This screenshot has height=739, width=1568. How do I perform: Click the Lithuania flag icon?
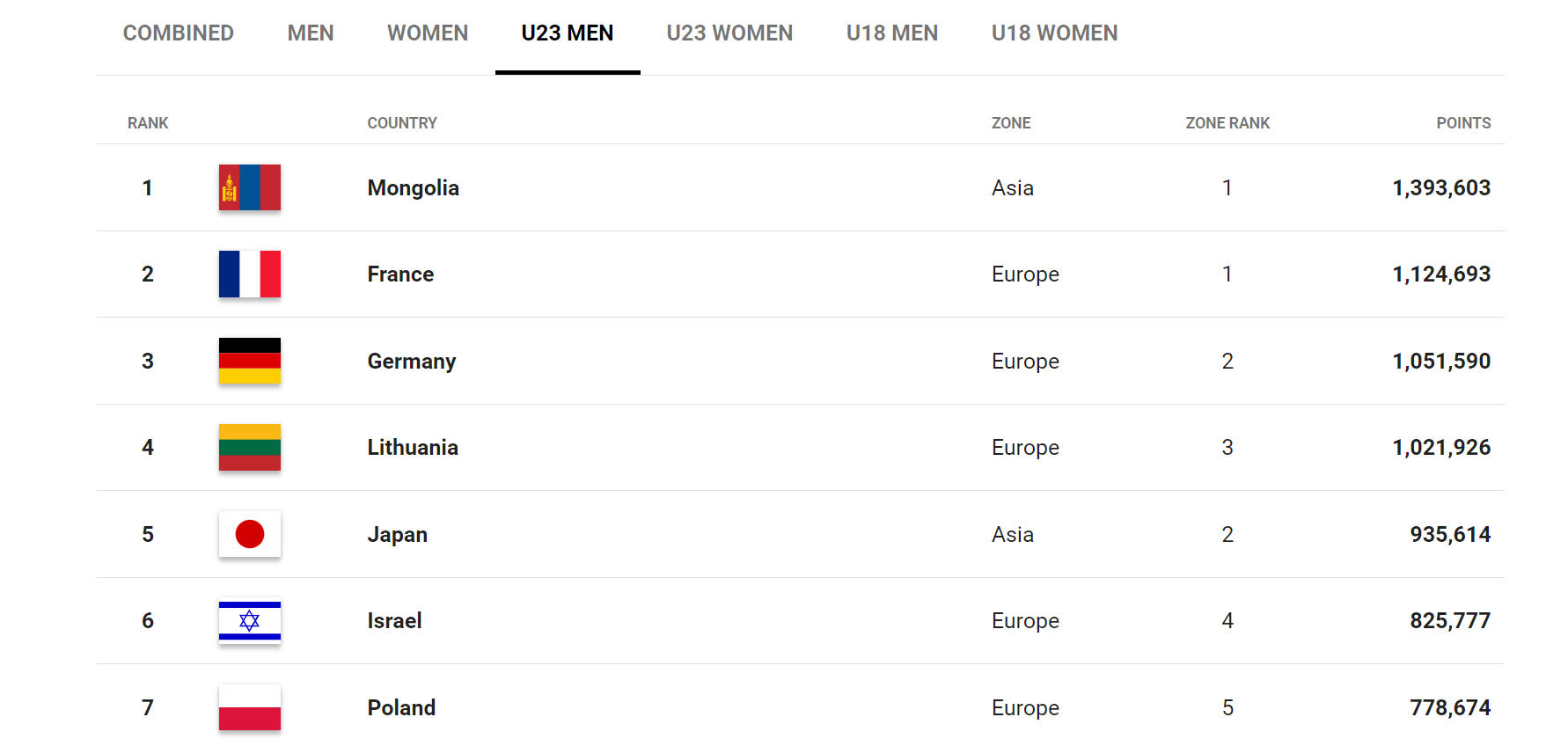point(250,447)
